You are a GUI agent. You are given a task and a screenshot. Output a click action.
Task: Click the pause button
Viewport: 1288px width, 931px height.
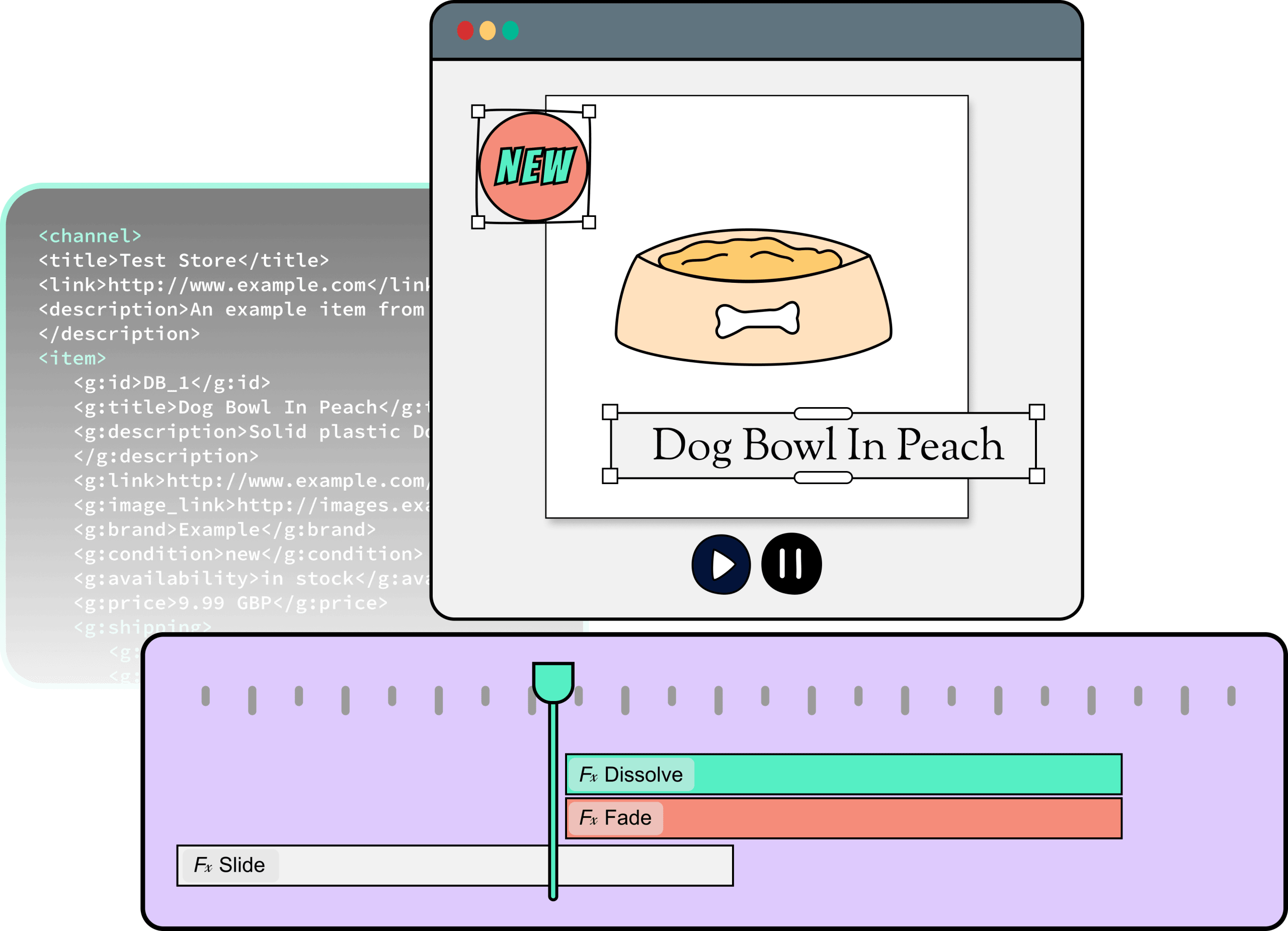coord(791,564)
